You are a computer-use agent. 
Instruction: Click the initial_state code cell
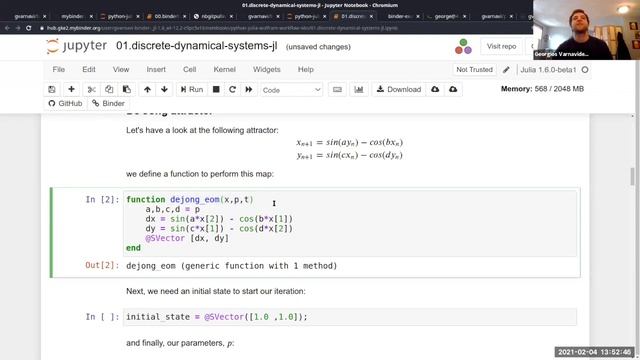click(x=350, y=317)
